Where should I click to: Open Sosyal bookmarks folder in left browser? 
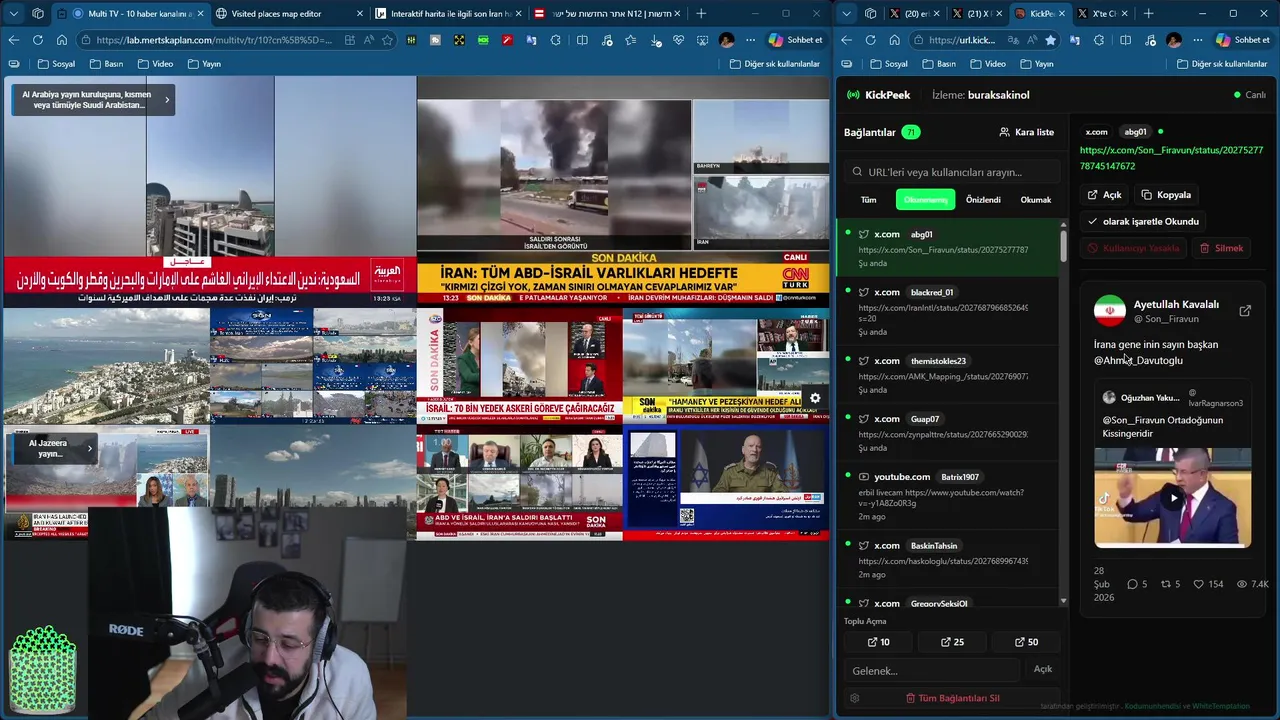(56, 64)
